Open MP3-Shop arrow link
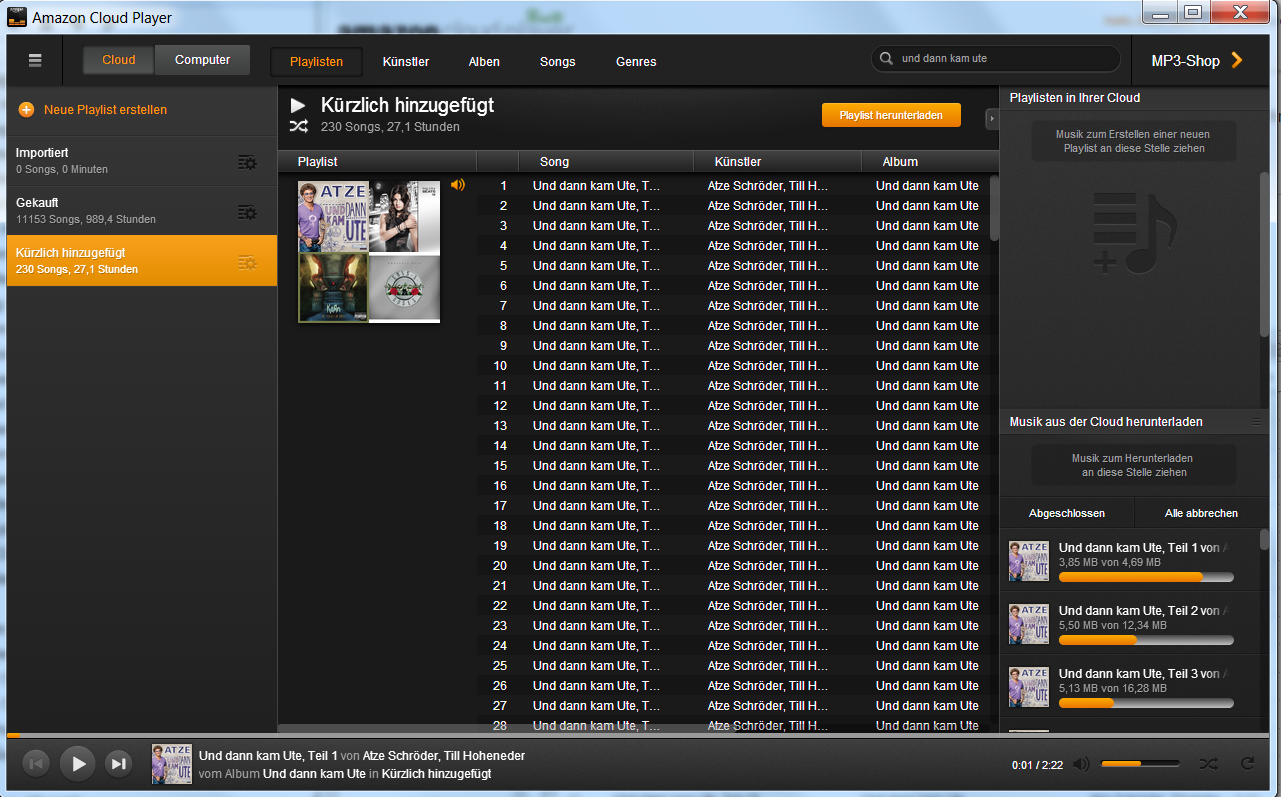This screenshot has width=1281, height=797. (x=1236, y=60)
